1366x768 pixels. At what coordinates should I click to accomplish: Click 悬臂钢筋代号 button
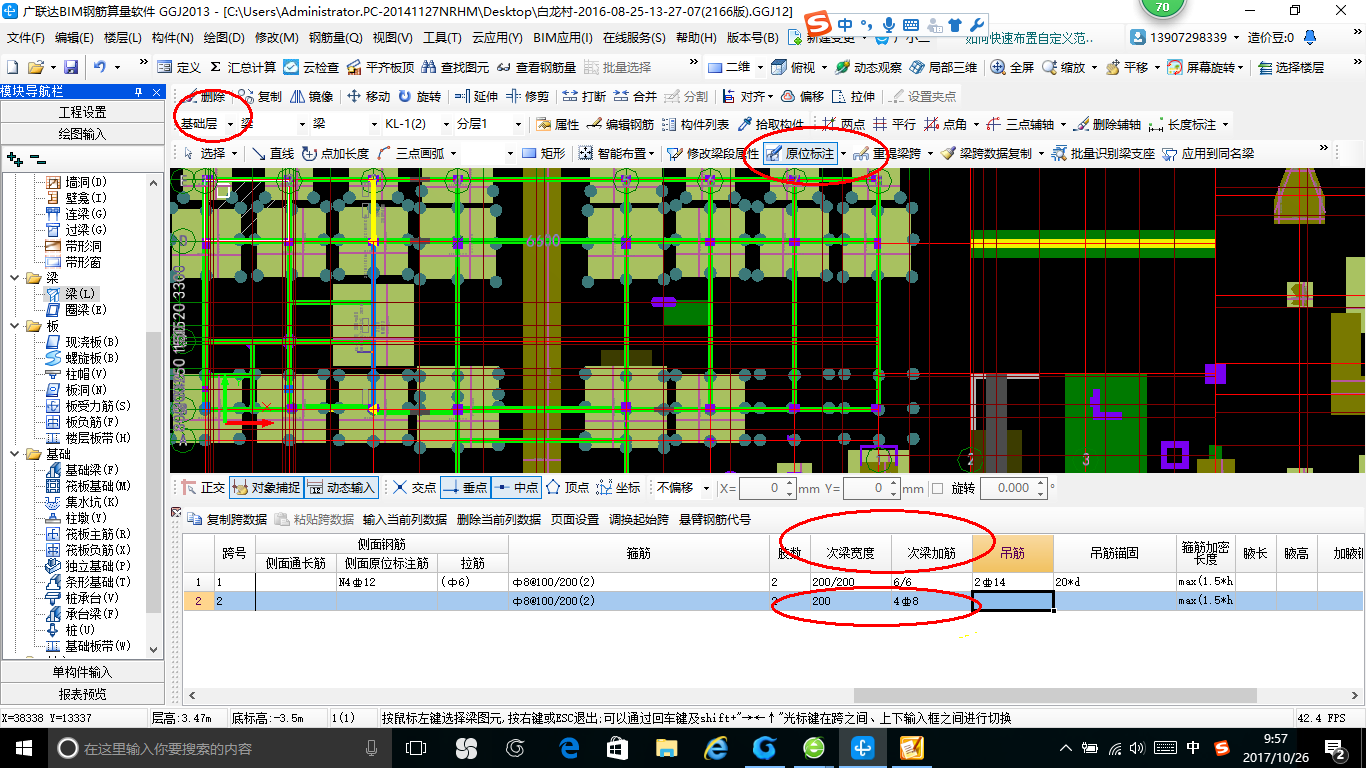tap(715, 520)
